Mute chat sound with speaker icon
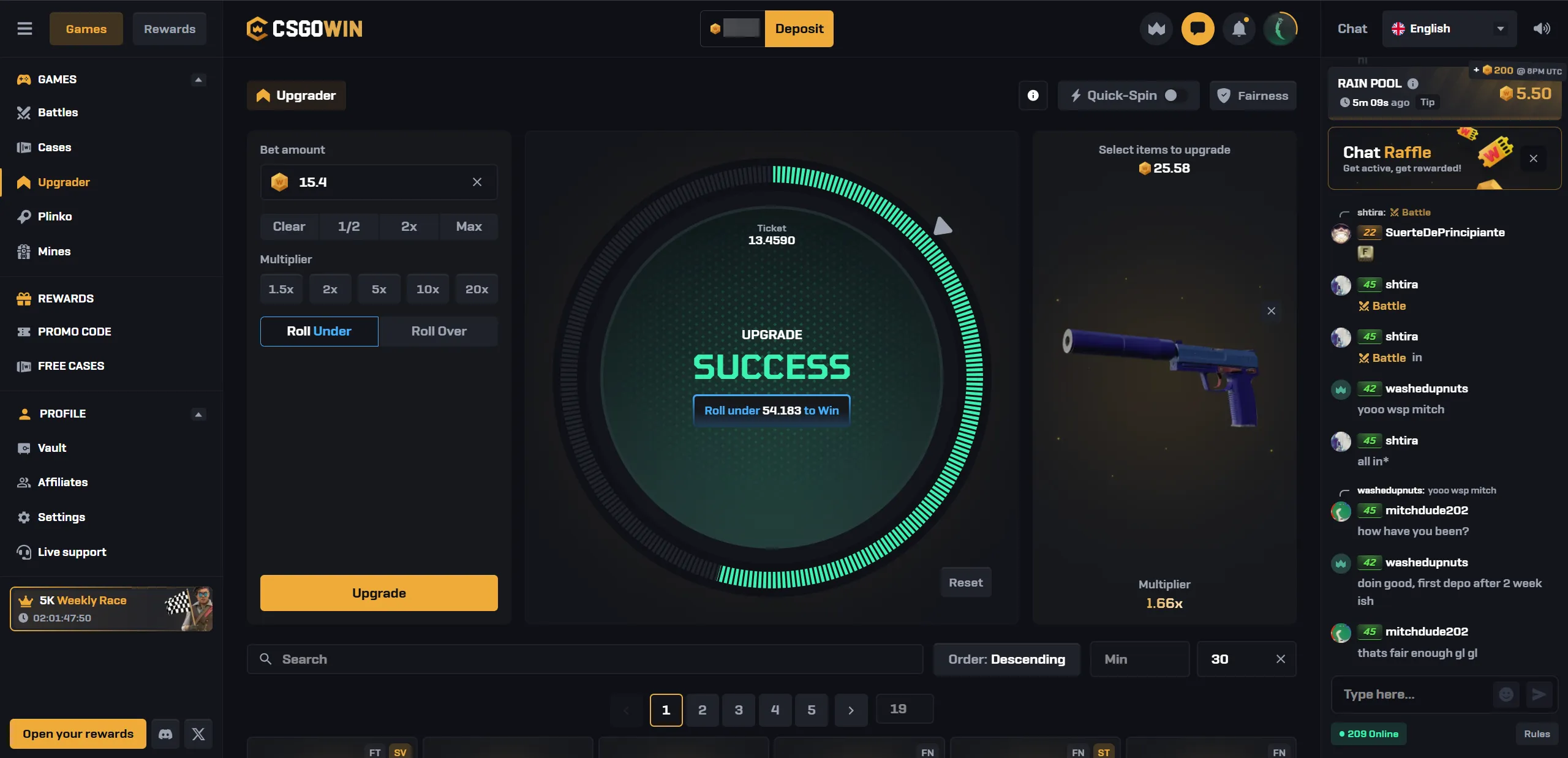 pyautogui.click(x=1542, y=29)
